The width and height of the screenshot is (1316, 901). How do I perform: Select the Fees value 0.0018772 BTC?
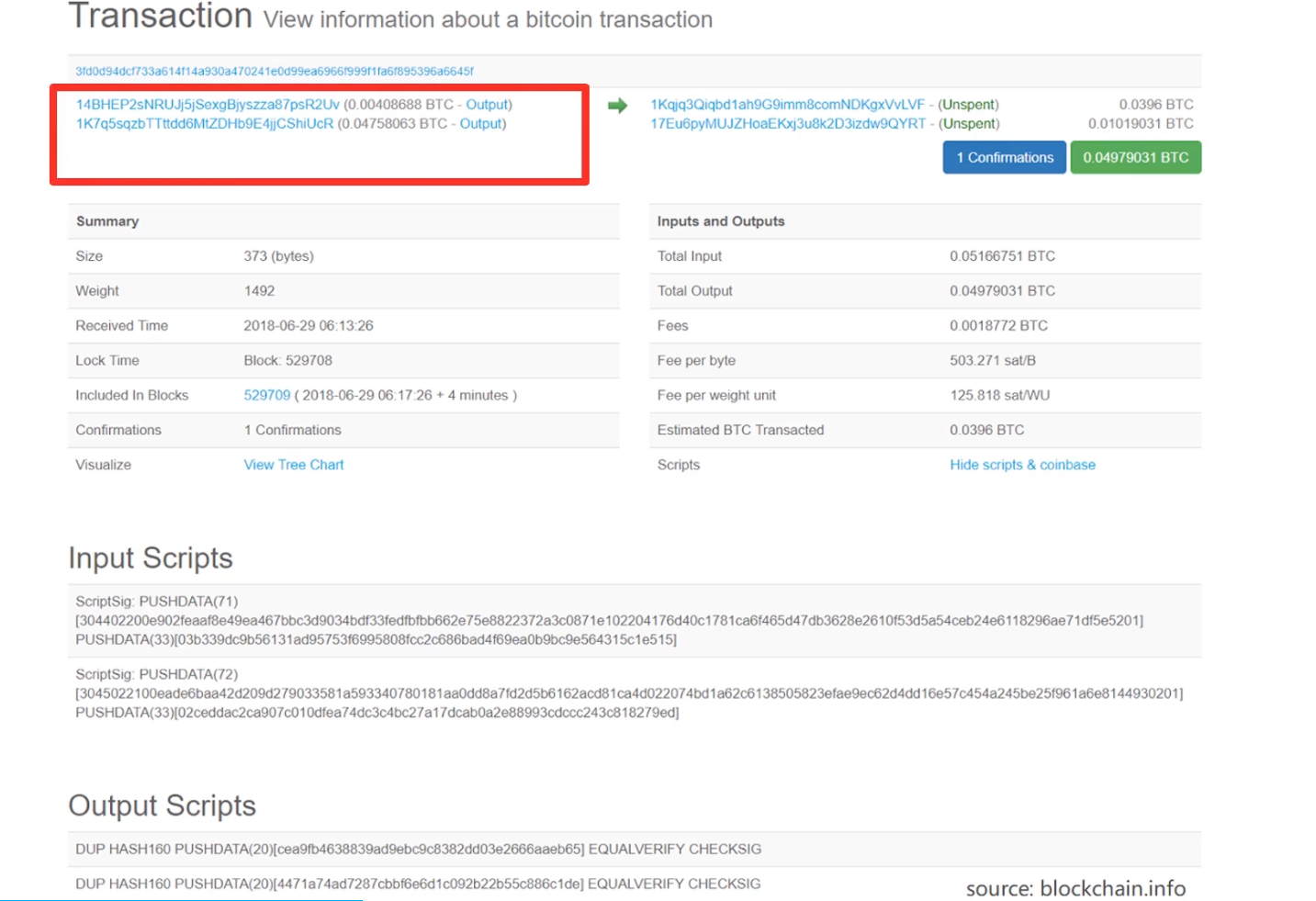pos(998,326)
